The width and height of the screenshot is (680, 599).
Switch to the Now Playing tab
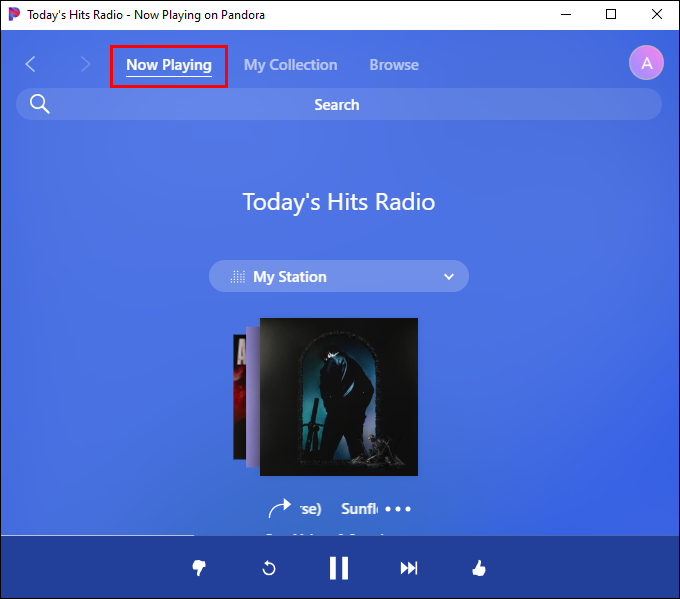tap(169, 65)
